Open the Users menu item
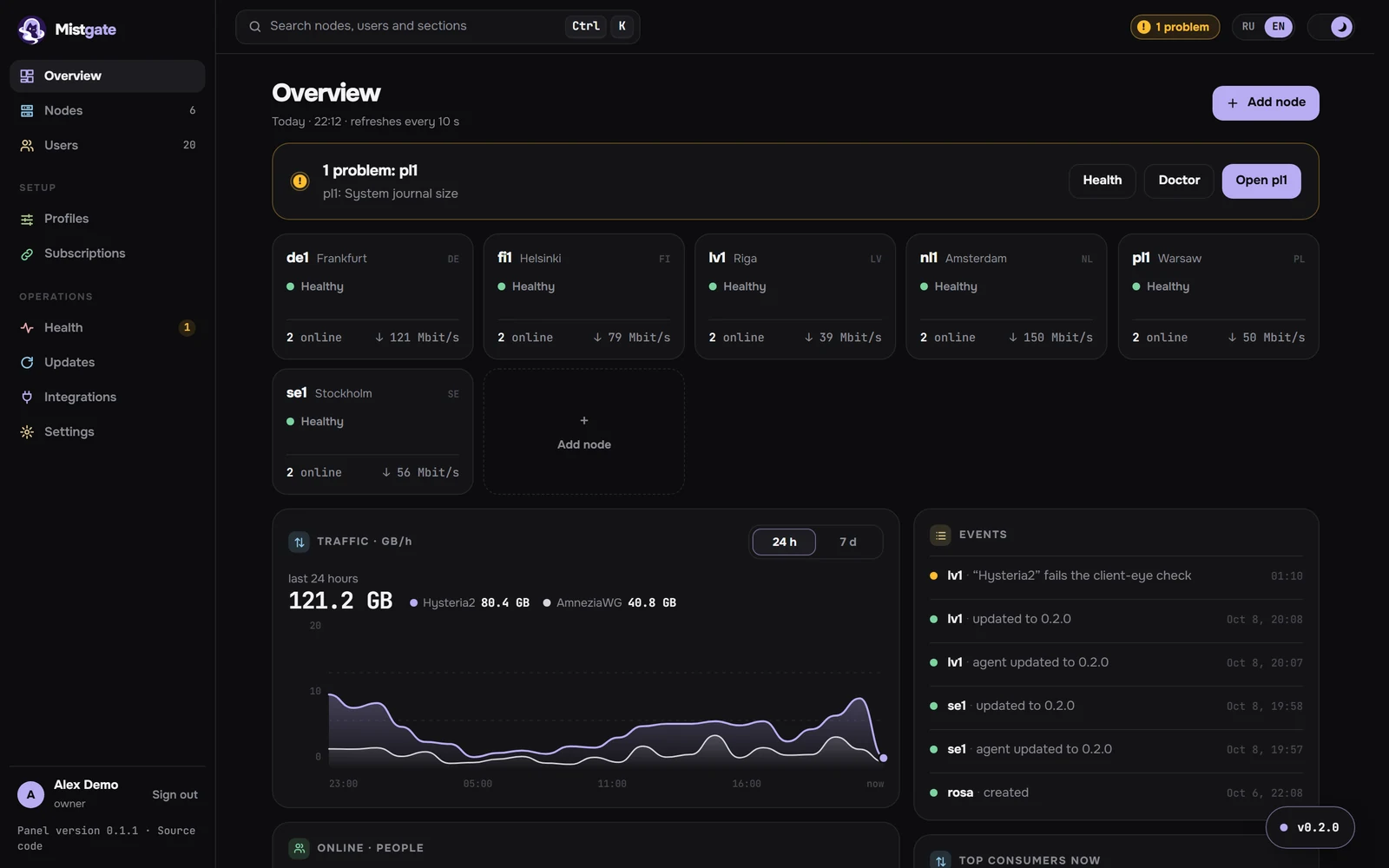Viewport: 1389px width, 868px height. click(x=108, y=146)
